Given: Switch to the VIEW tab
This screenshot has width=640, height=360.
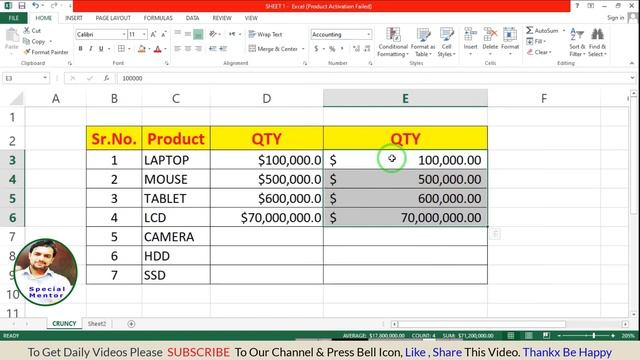Looking at the screenshot, I should click(251, 18).
